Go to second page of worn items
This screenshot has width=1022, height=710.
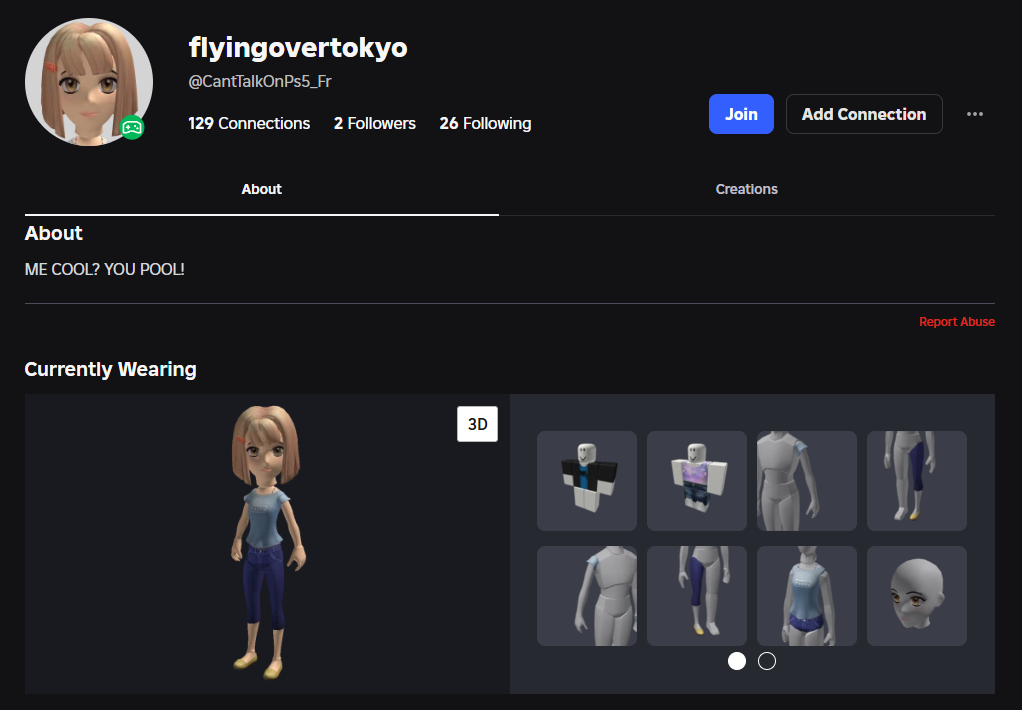[767, 661]
